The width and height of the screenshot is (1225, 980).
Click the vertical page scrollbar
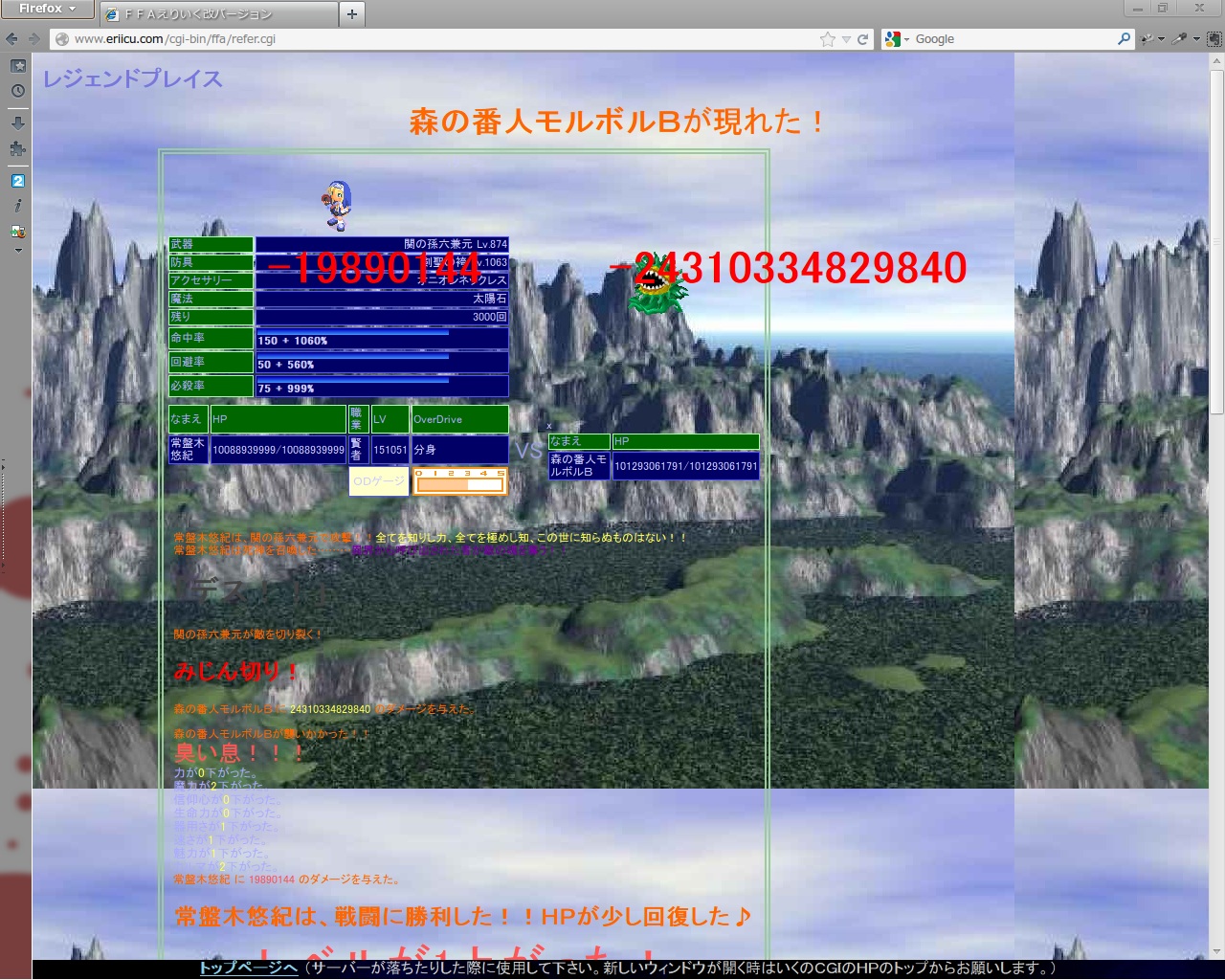(x=1216, y=504)
